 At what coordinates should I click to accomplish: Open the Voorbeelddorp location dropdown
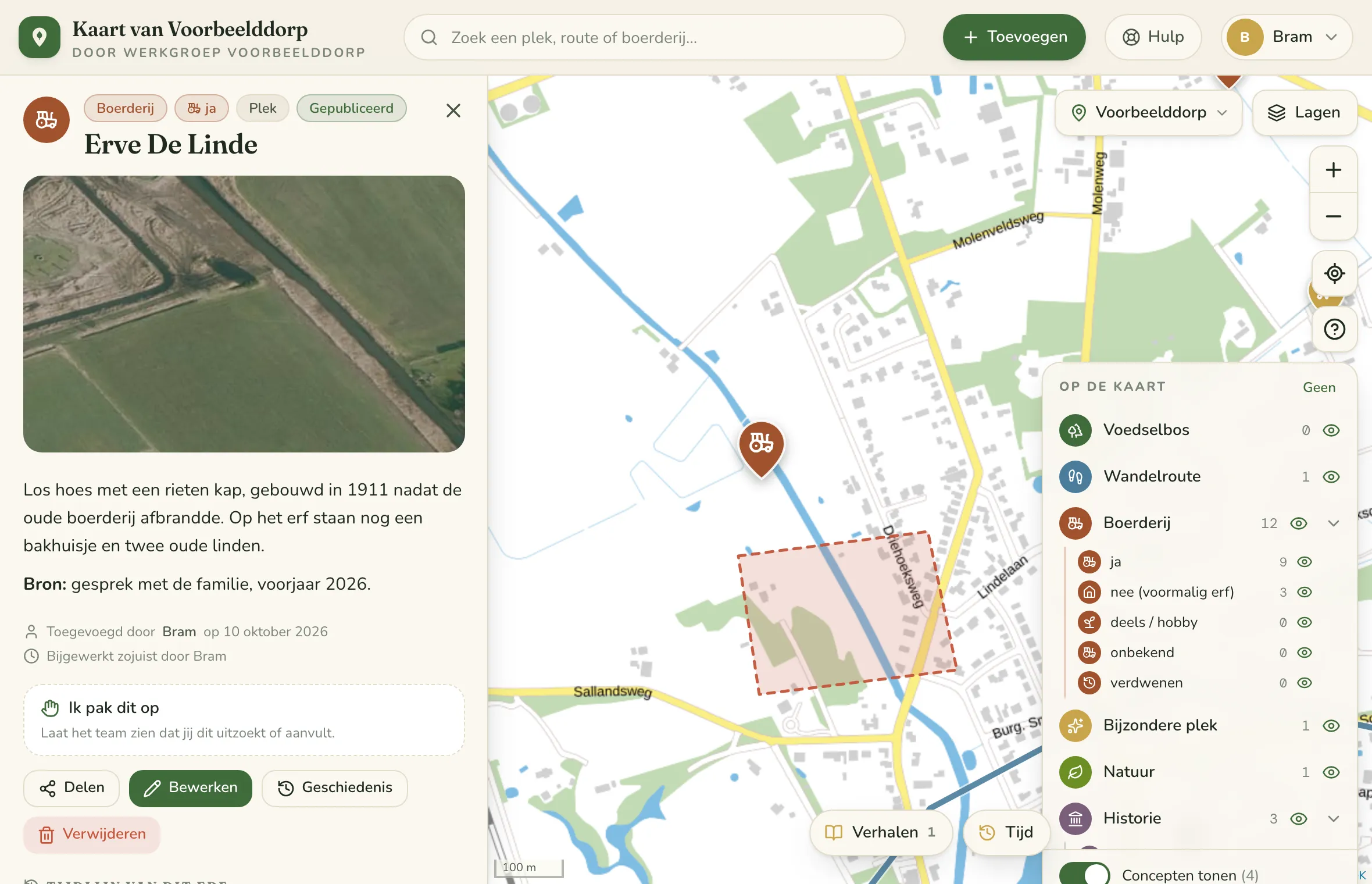coord(1149,112)
